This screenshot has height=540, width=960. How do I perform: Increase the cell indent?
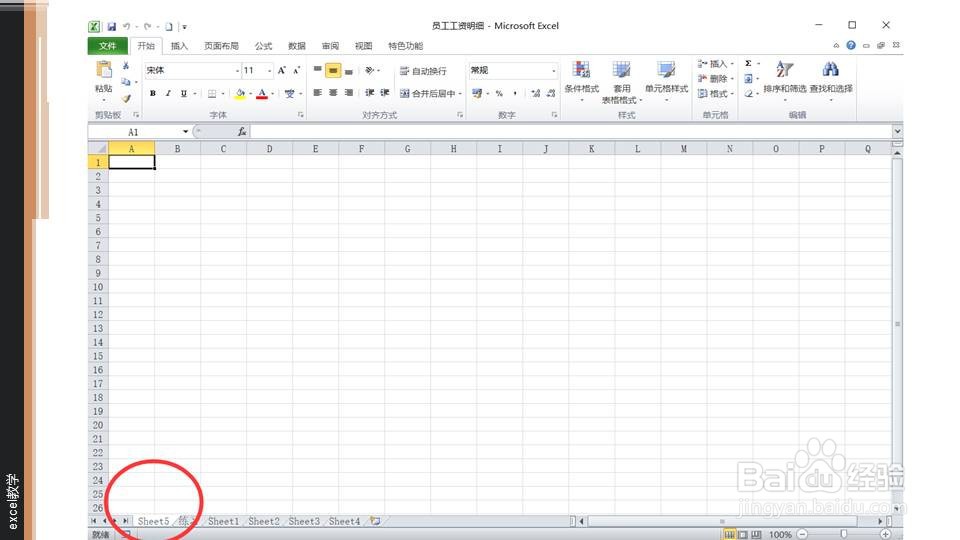tap(384, 93)
